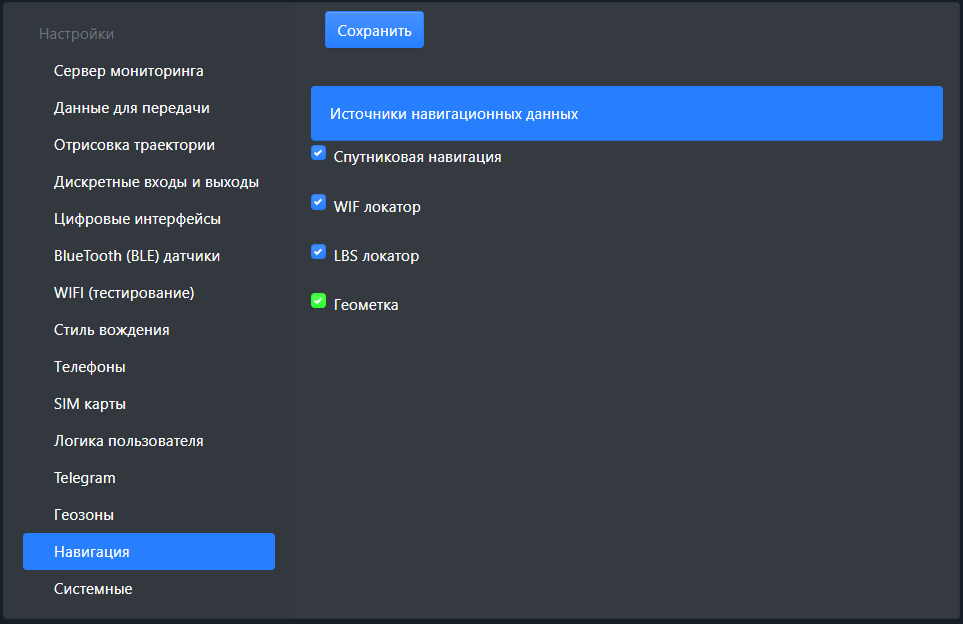This screenshot has width=963, height=624.
Task: Toggle the Спутниковая навигация checkbox
Action: 319,153
